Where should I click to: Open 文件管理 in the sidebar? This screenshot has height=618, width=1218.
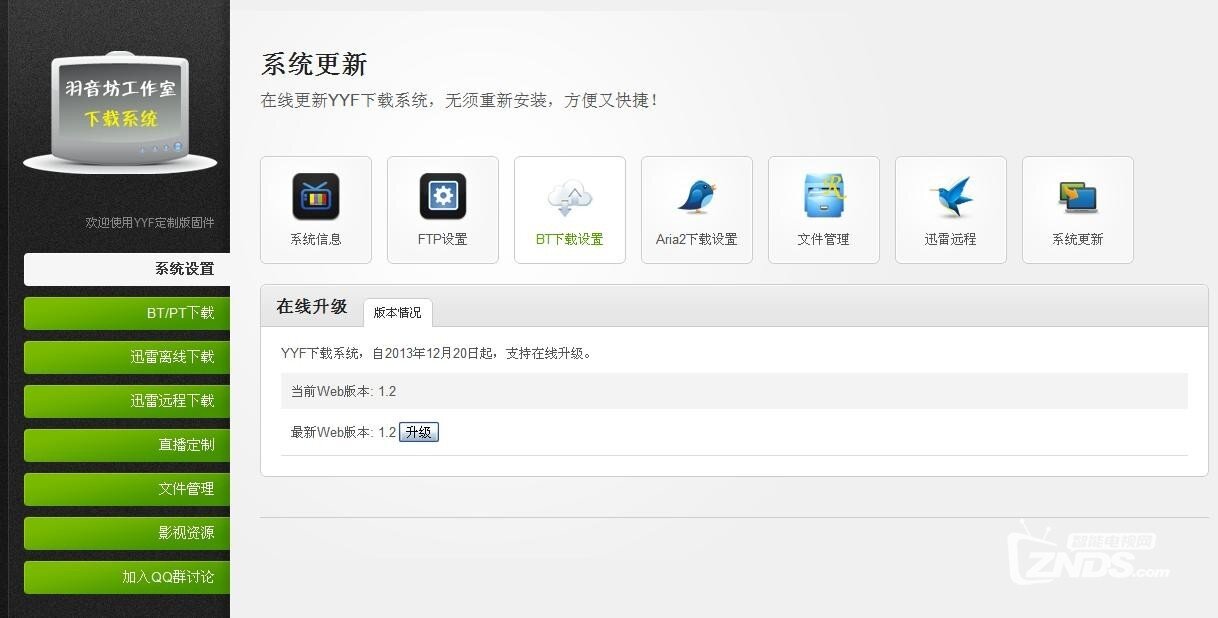(x=128, y=489)
